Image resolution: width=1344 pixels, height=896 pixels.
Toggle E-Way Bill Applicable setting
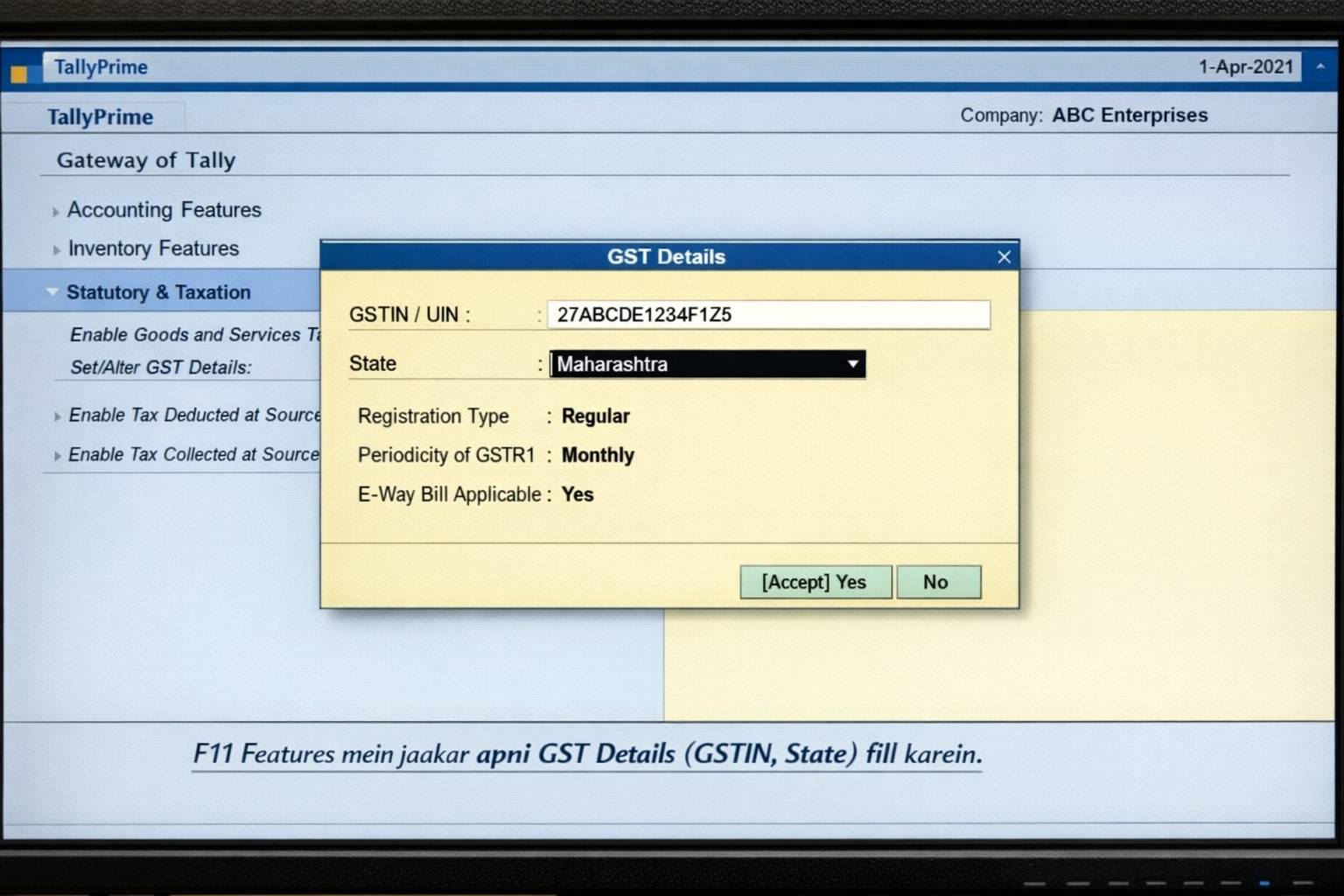click(x=577, y=494)
